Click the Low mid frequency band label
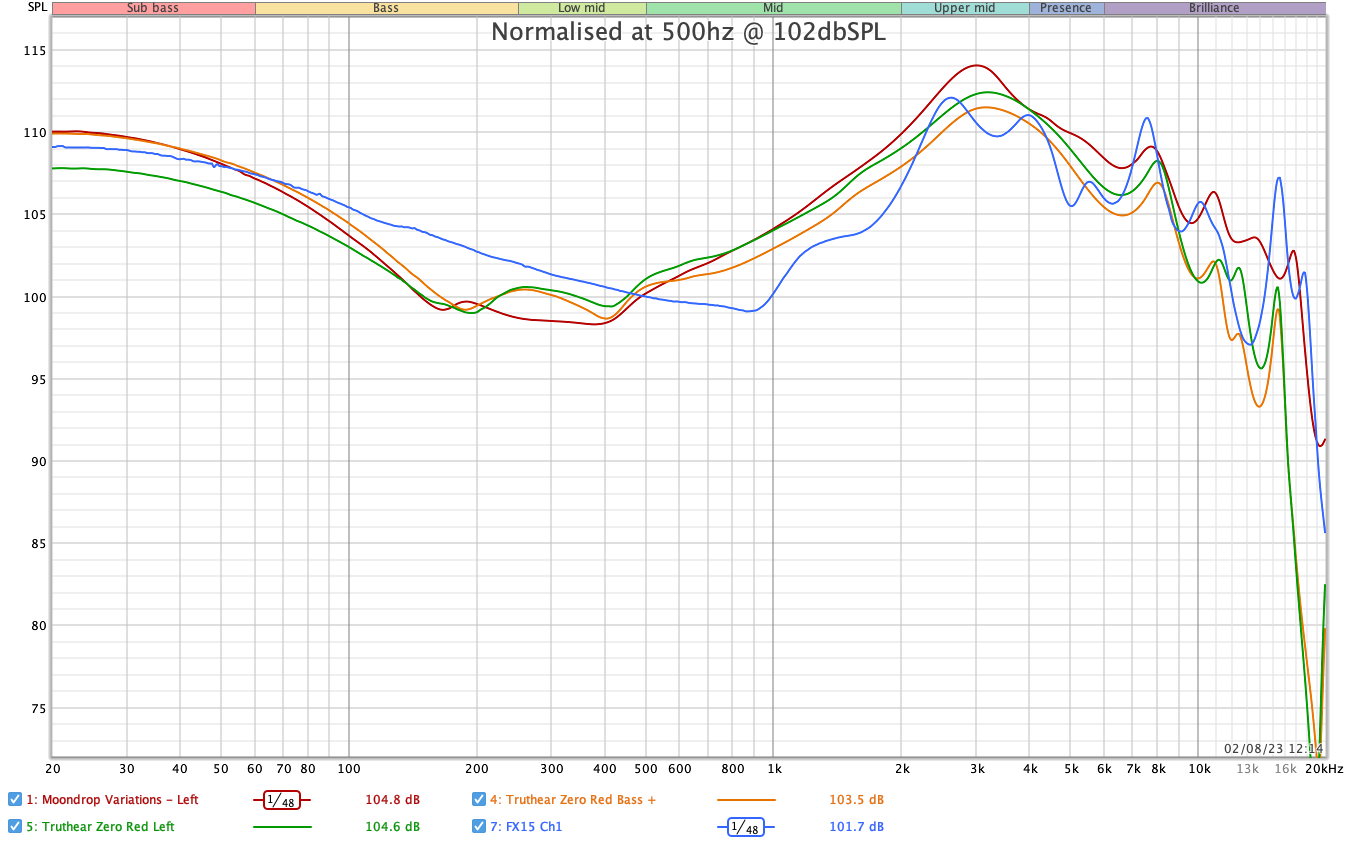1352x843 pixels. 581,8
